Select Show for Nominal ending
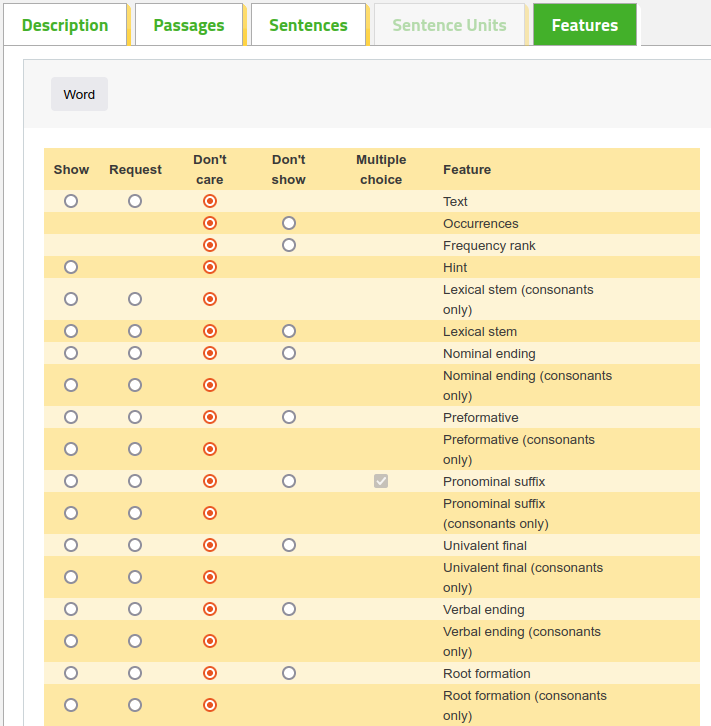 (x=71, y=353)
